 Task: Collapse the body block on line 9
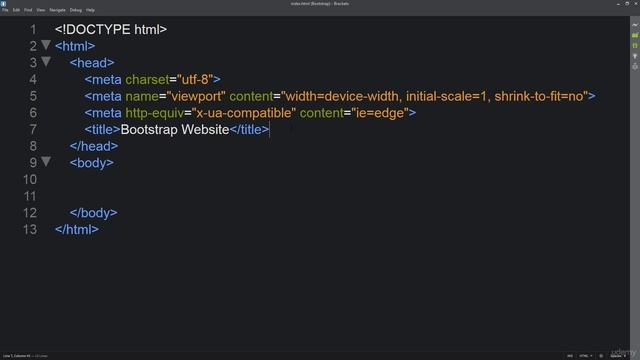(x=46, y=162)
